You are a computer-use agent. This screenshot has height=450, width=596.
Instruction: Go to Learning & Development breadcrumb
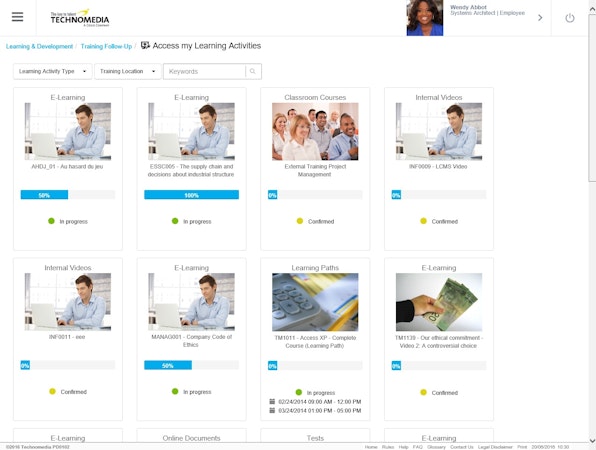pos(39,46)
